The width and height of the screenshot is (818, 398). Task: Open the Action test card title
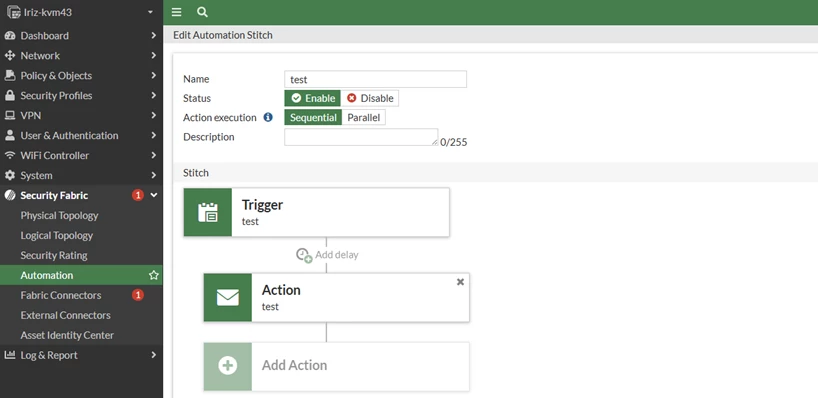point(281,290)
